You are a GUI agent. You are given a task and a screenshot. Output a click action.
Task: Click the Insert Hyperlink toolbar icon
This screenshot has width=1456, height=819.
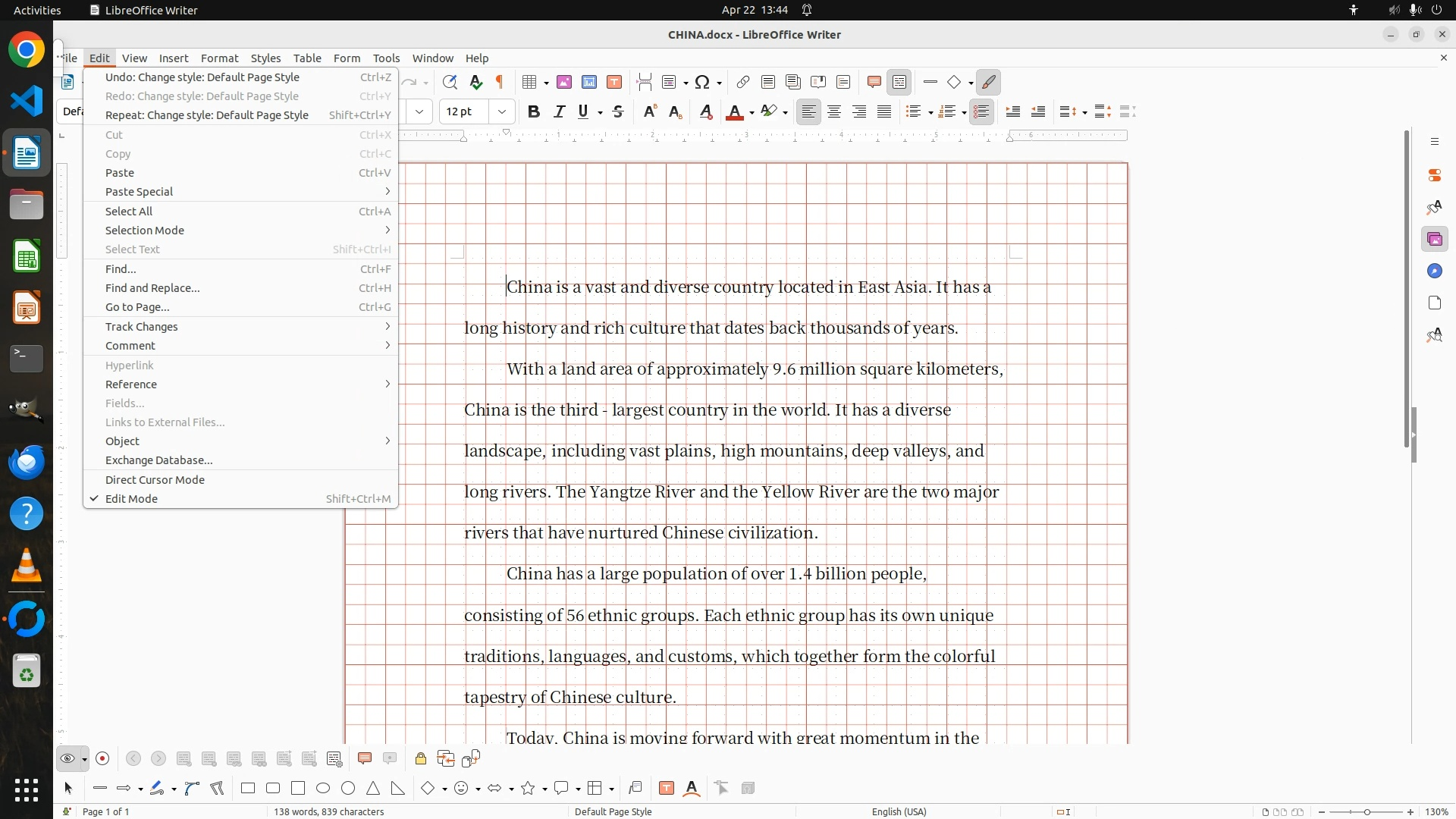click(x=743, y=82)
